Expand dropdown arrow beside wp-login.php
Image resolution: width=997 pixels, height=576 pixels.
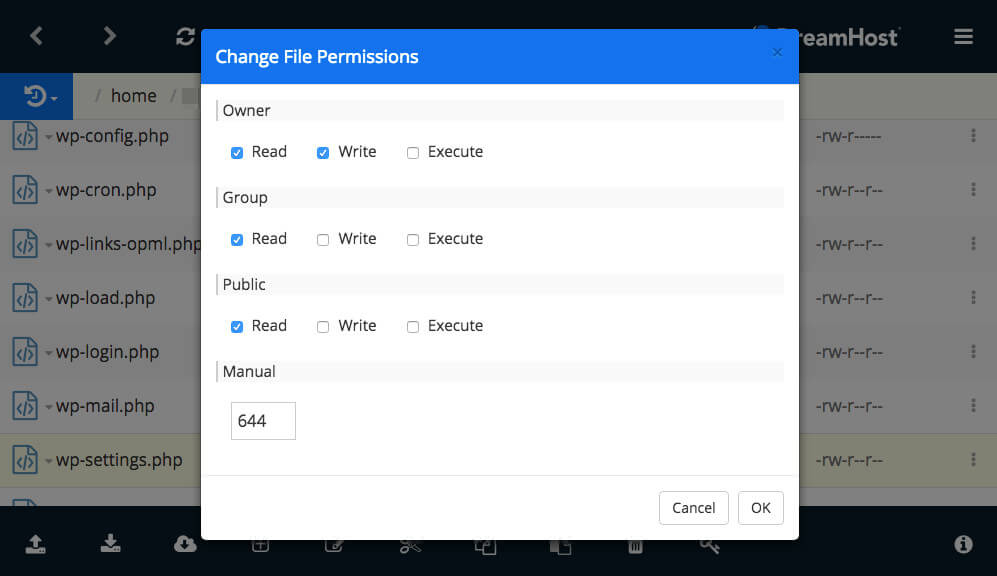[x=48, y=354]
